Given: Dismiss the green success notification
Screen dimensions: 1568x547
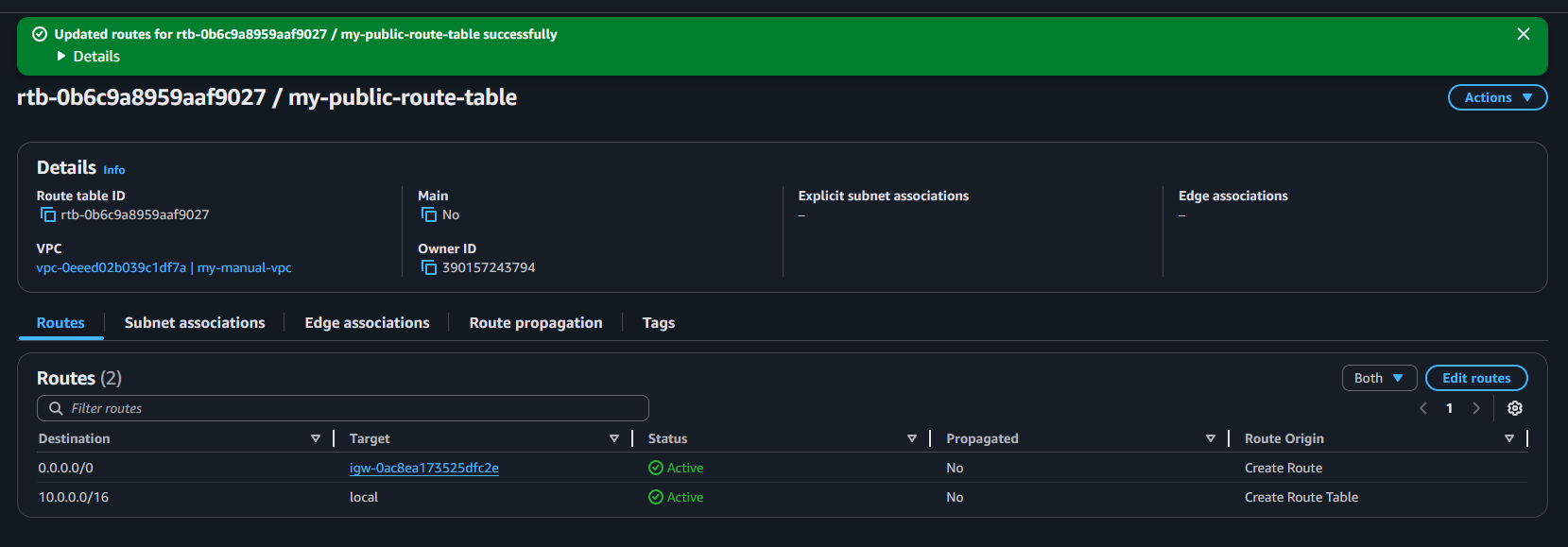Looking at the screenshot, I should tap(1524, 34).
